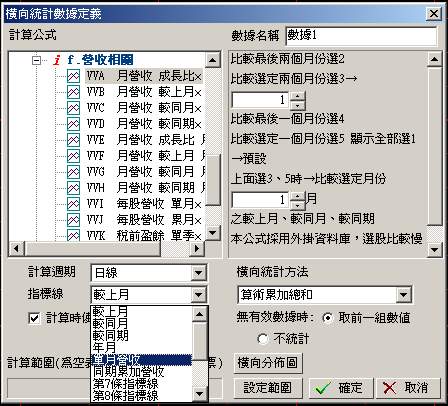Select the 取前一組數值 radio button
The width and height of the screenshot is (448, 406).
pyautogui.click(x=328, y=318)
